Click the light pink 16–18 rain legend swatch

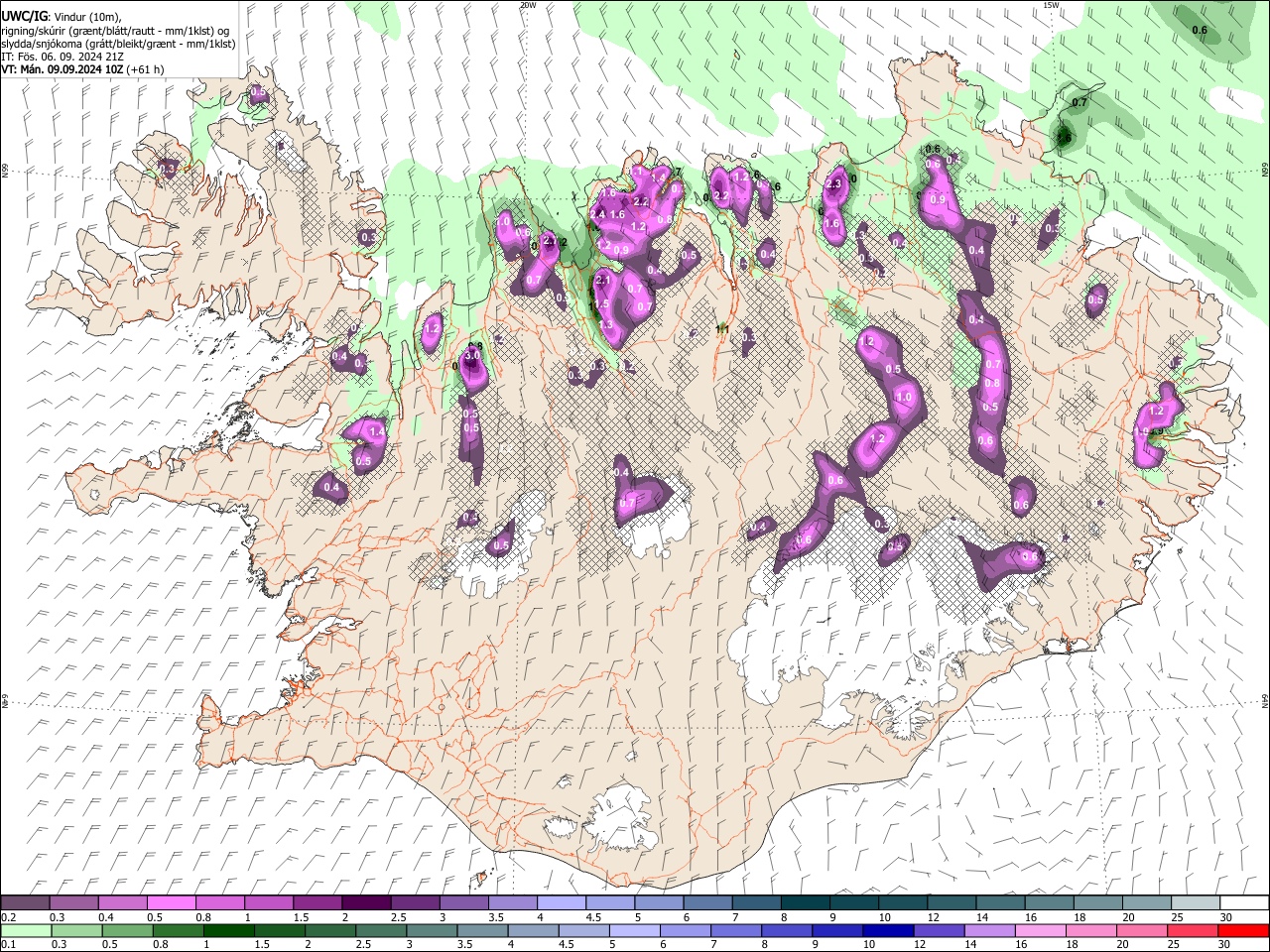[1040, 930]
